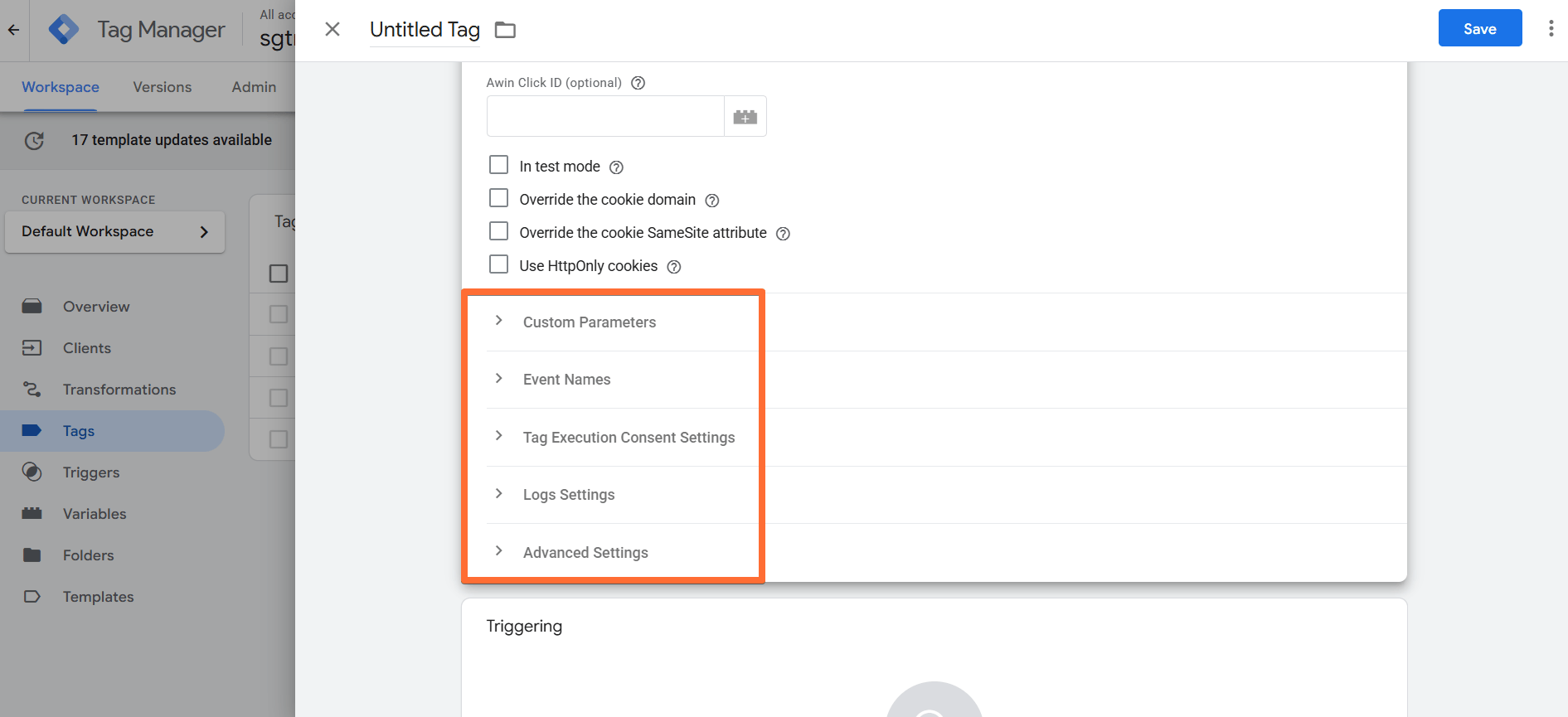Tick the Use HttpOnly cookies checkbox
The width and height of the screenshot is (1568, 717).
coord(498,264)
